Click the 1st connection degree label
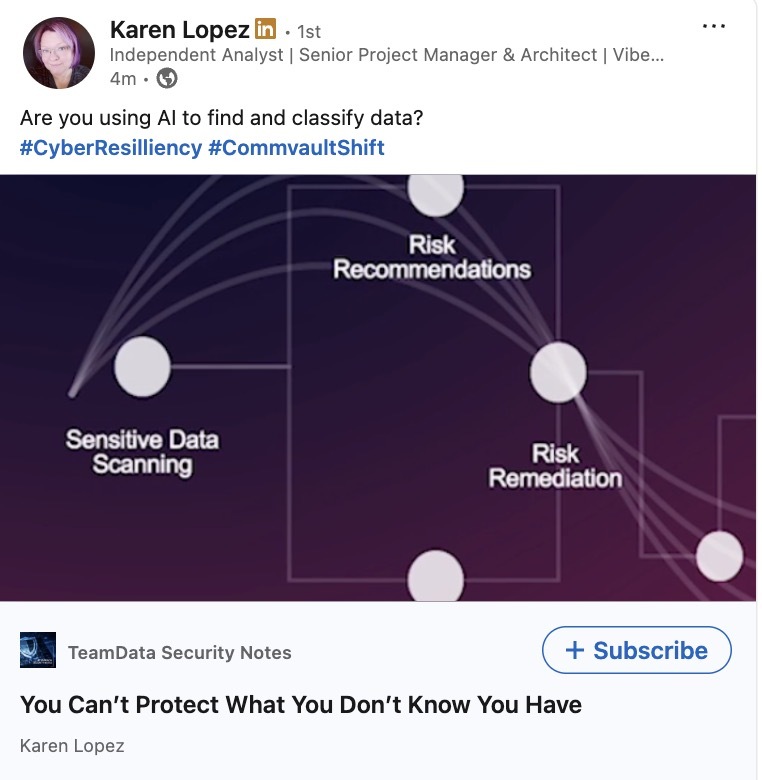This screenshot has width=762, height=780. pos(309,31)
